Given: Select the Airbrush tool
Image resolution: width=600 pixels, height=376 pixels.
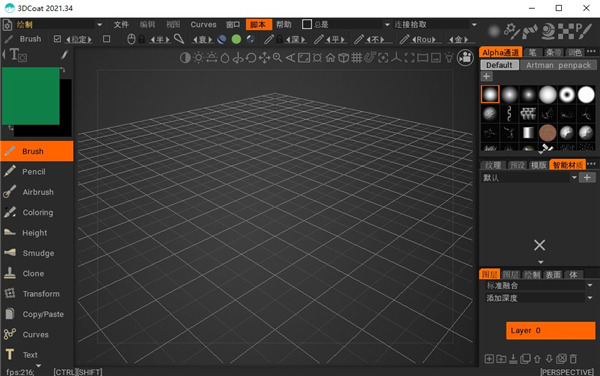Looking at the screenshot, I should click(x=37, y=192).
